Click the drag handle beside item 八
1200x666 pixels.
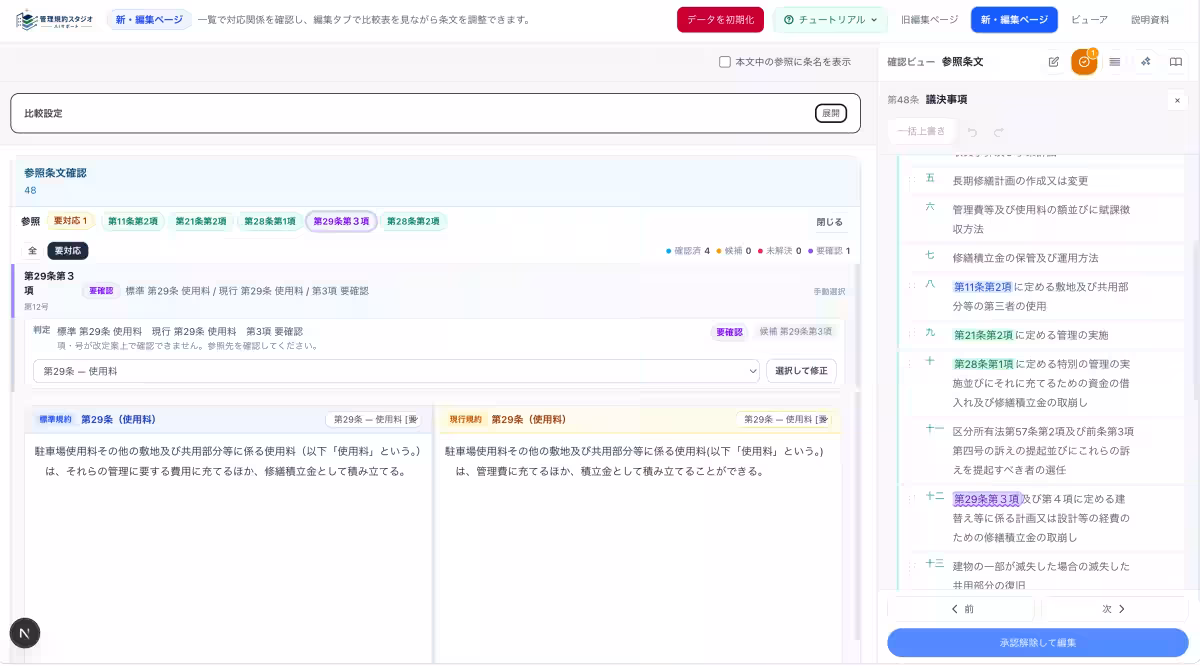coord(910,285)
